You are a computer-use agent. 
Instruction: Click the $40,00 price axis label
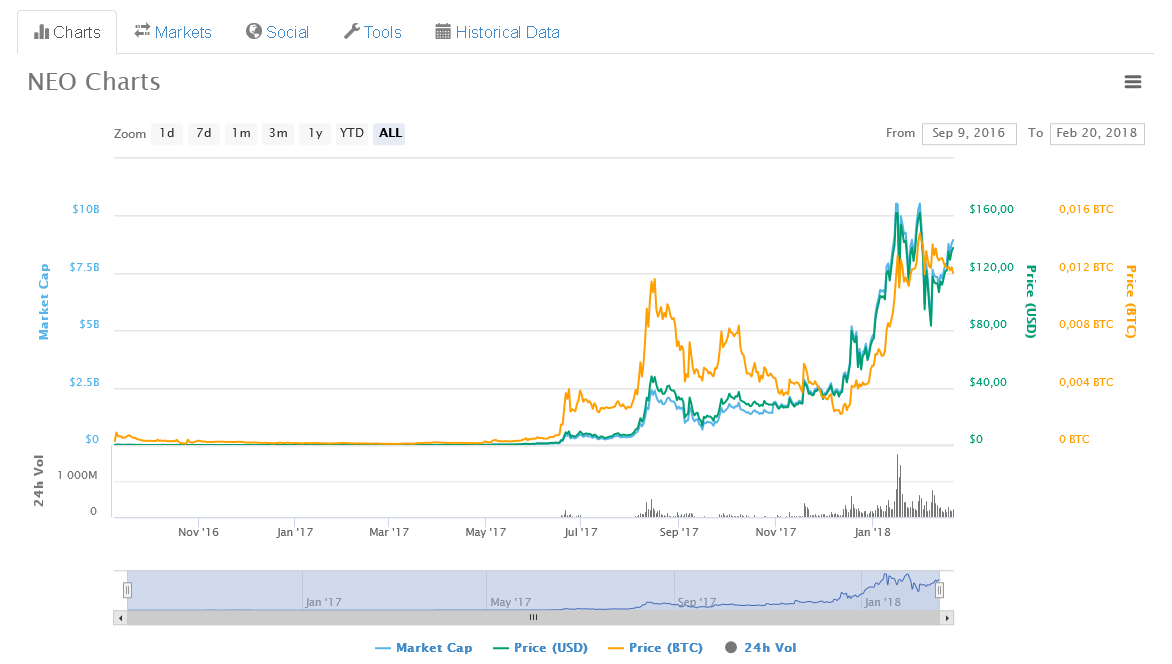click(988, 382)
